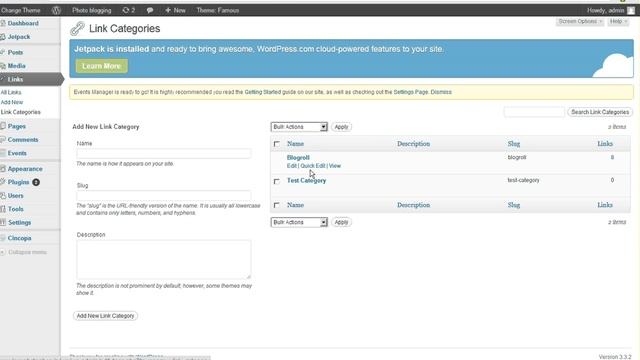Open the top Bulk Actions dropdown
The height and width of the screenshot is (360, 640).
click(299, 127)
